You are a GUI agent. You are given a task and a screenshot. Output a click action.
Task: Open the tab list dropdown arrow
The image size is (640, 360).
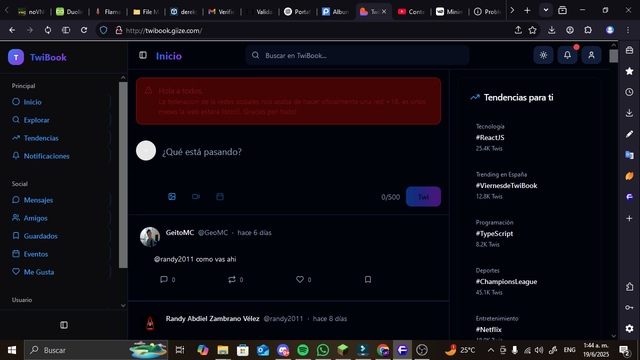tap(546, 11)
